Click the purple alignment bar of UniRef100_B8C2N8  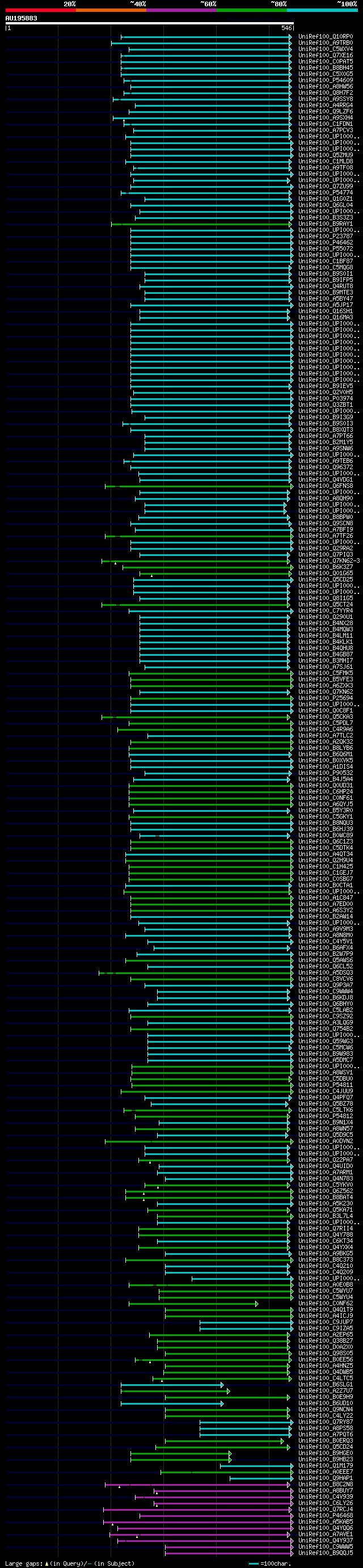[197, 1484]
